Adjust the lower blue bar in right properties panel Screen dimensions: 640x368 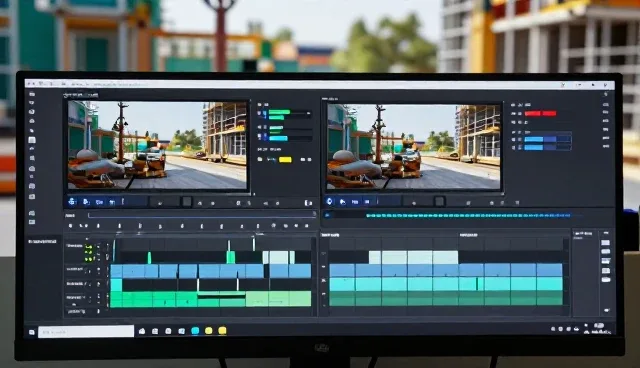[547, 148]
